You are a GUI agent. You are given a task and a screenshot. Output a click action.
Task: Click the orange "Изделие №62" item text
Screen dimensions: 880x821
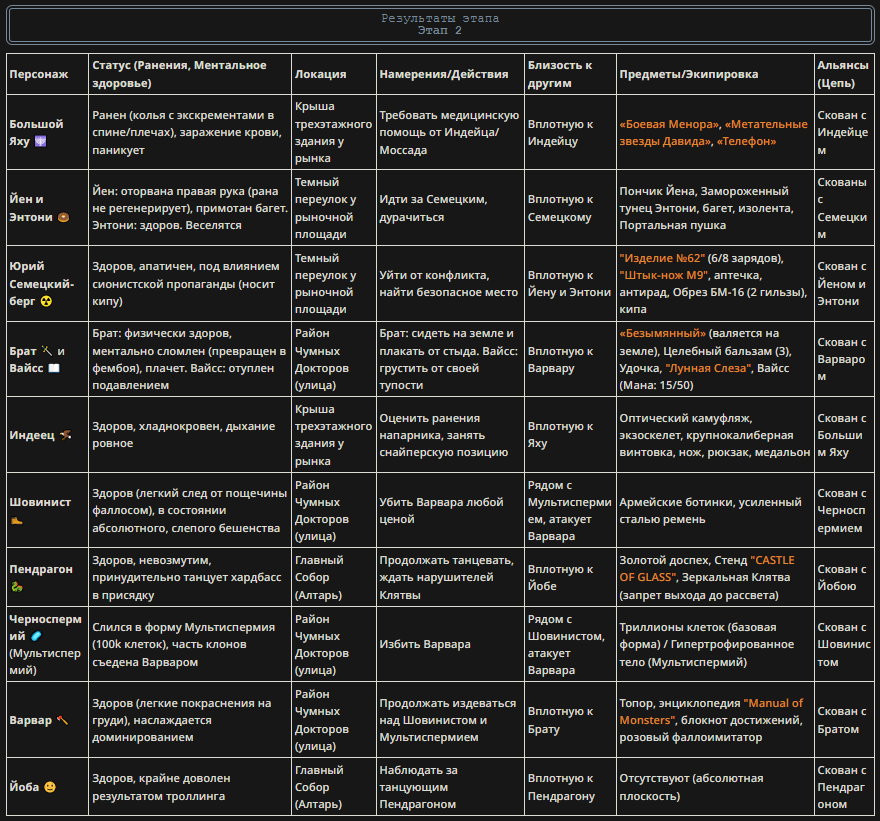[x=662, y=258]
